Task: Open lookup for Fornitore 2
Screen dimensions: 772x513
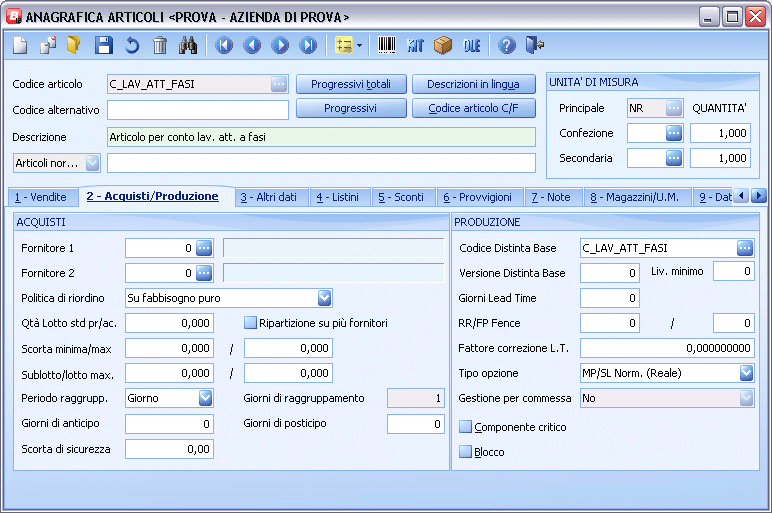Action: click(x=204, y=273)
